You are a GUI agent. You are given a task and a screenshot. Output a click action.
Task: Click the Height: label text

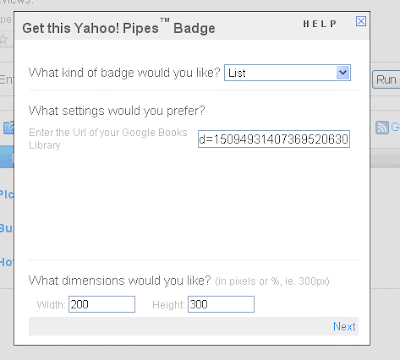(x=168, y=305)
